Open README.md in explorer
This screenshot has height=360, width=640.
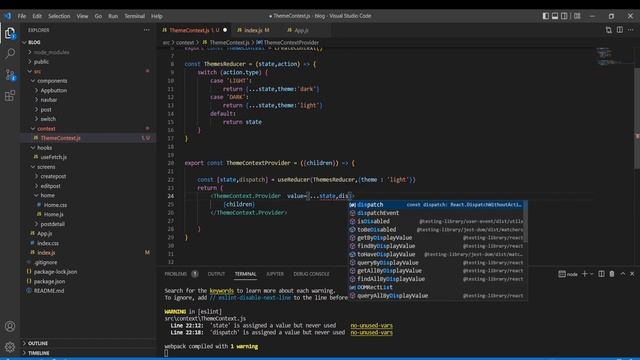pyautogui.click(x=88, y=291)
